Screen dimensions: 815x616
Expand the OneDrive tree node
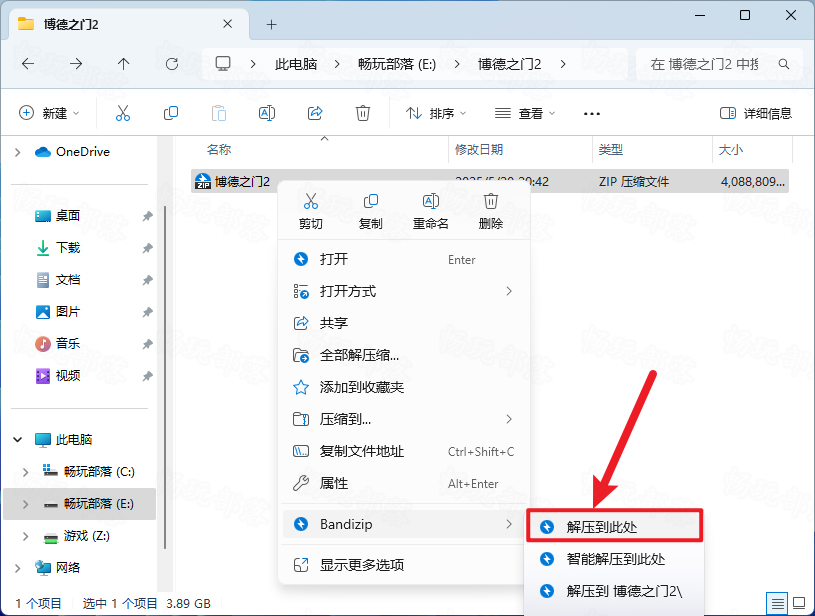[18, 152]
